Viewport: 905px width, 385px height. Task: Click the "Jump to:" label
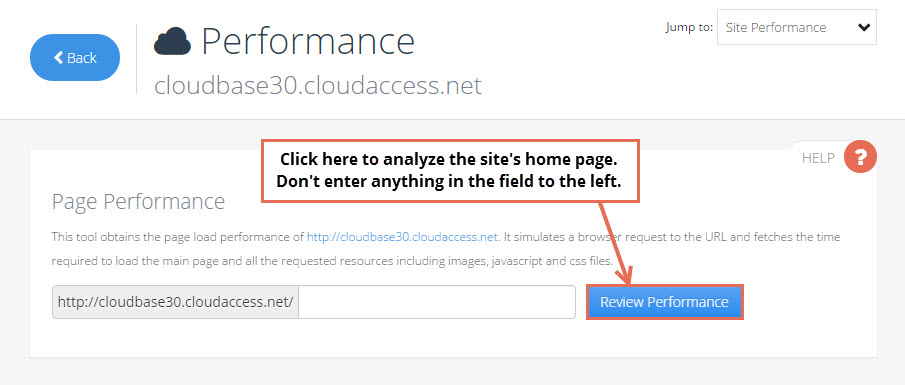(x=689, y=27)
